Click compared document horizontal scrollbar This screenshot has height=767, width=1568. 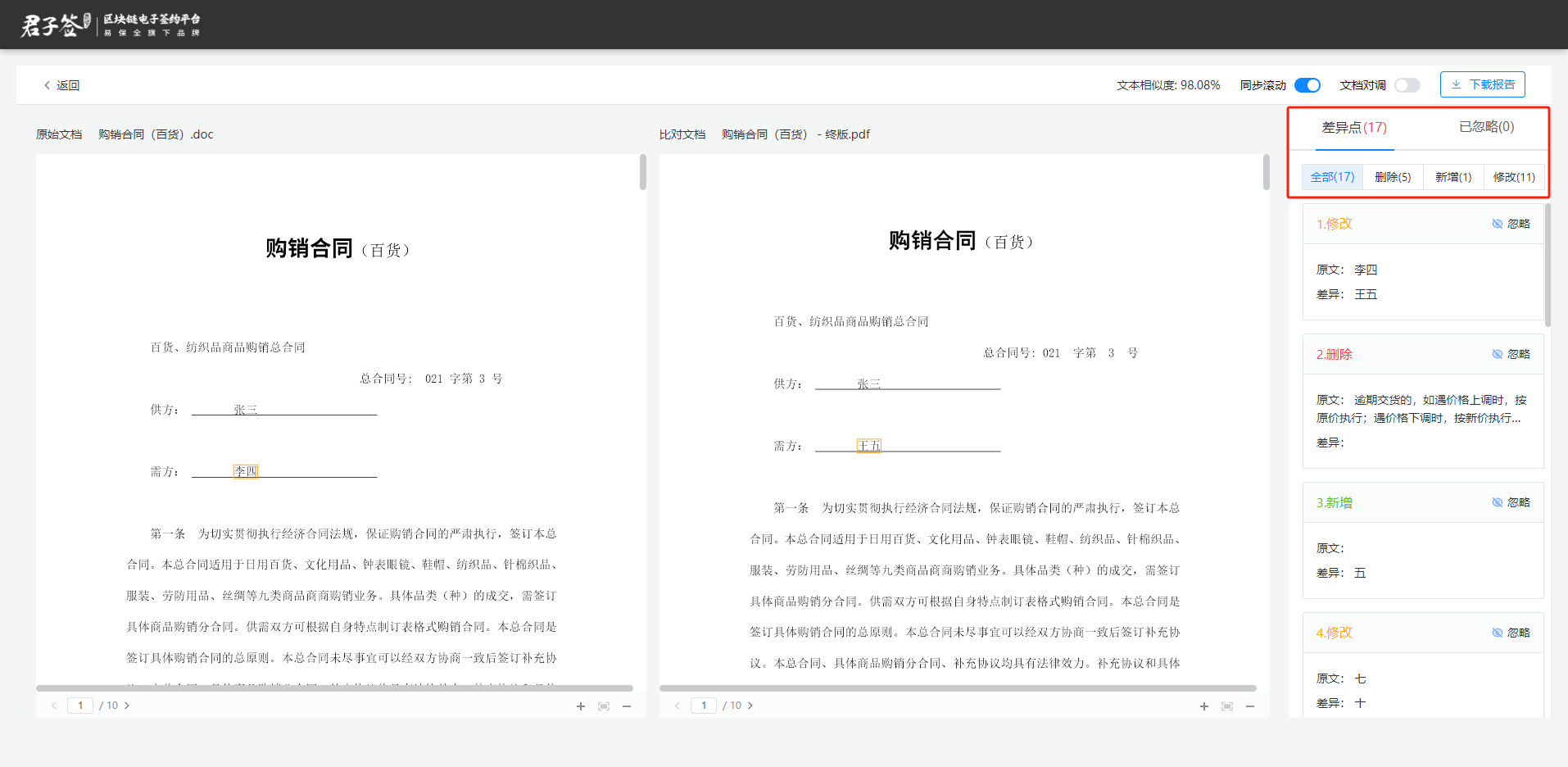click(958, 688)
